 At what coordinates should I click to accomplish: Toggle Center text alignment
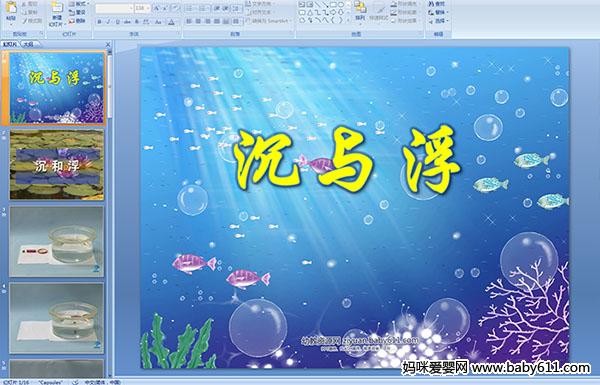click(x=198, y=21)
